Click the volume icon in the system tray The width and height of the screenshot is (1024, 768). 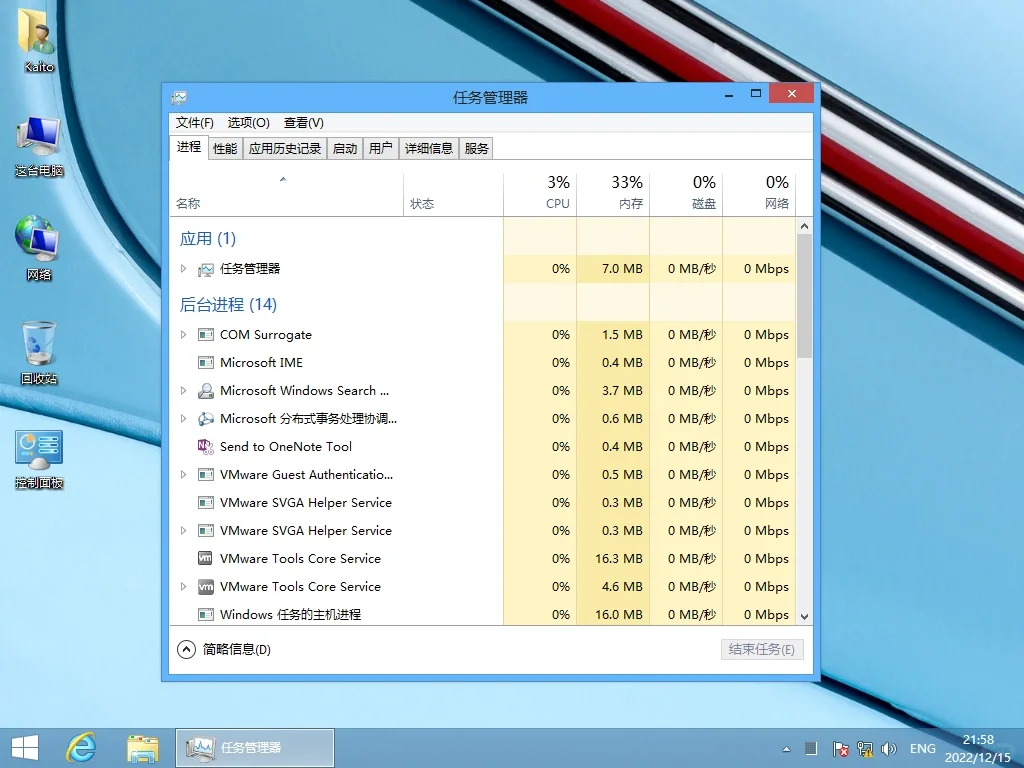point(889,748)
